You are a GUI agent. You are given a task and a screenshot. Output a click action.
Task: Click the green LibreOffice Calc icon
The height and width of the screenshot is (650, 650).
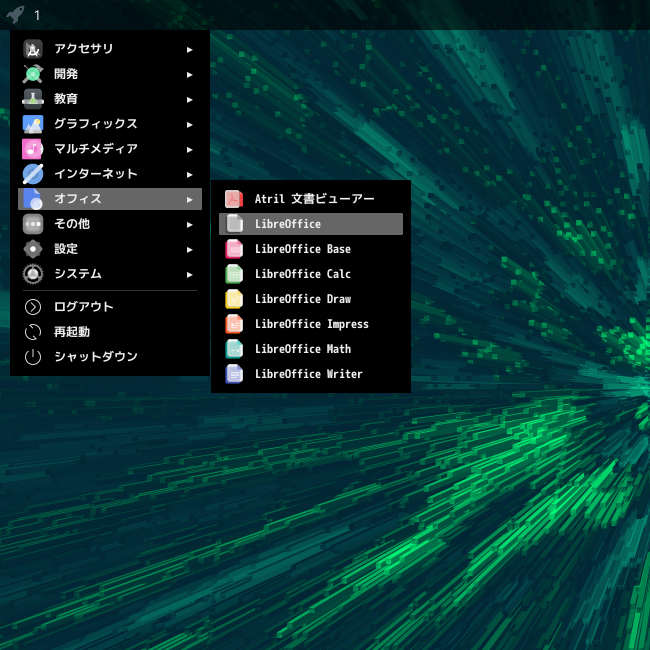[234, 274]
